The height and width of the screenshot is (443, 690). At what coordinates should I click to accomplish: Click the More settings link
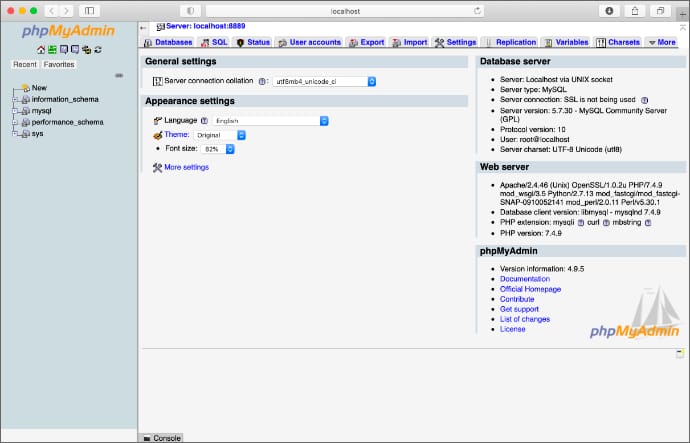click(186, 167)
